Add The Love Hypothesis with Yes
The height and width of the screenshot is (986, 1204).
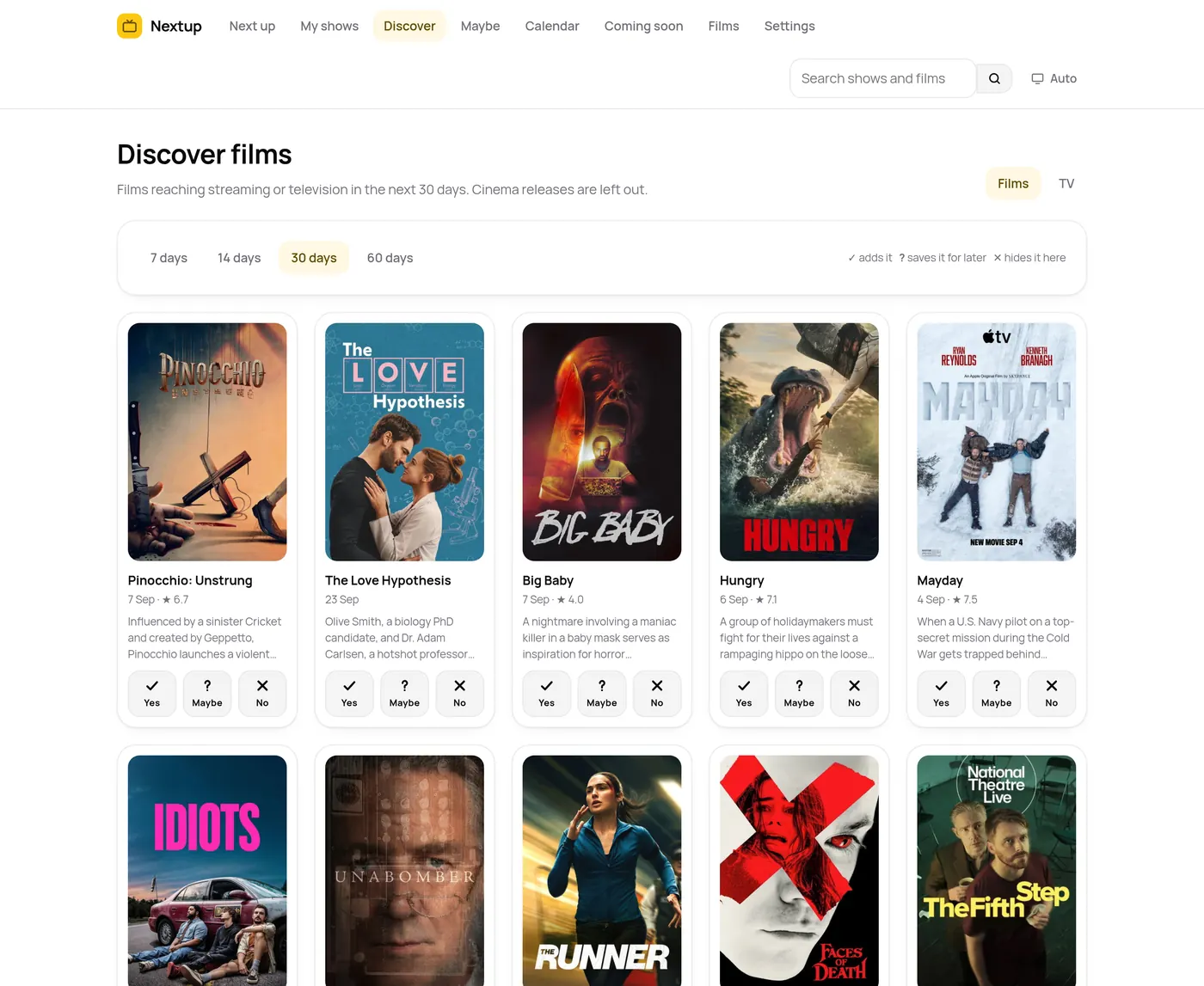click(349, 694)
